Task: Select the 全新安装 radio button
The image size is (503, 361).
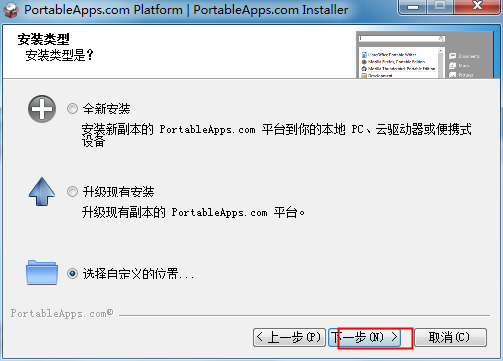Action: [x=72, y=109]
